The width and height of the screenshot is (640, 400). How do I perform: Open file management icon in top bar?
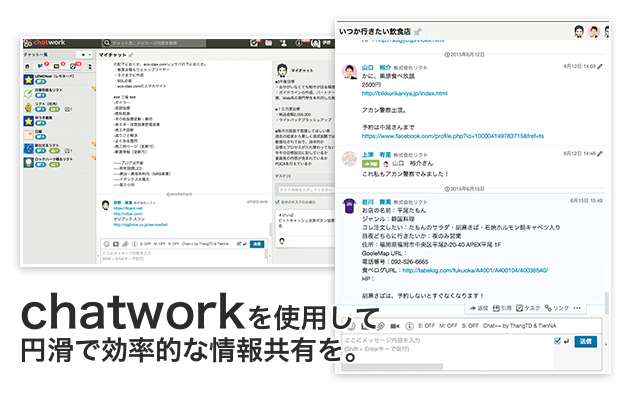269,42
